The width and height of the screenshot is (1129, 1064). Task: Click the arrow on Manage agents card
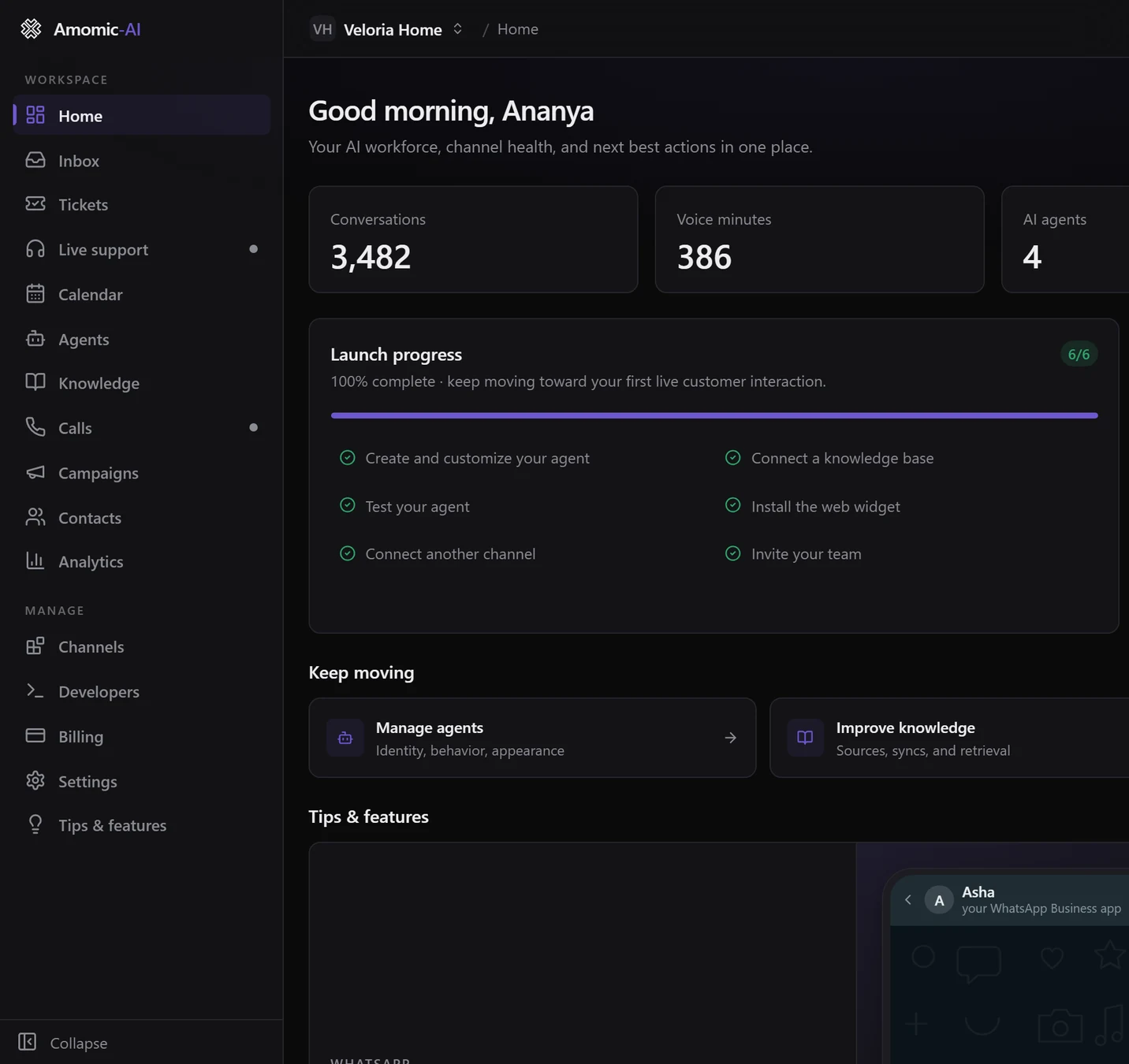[731, 738]
